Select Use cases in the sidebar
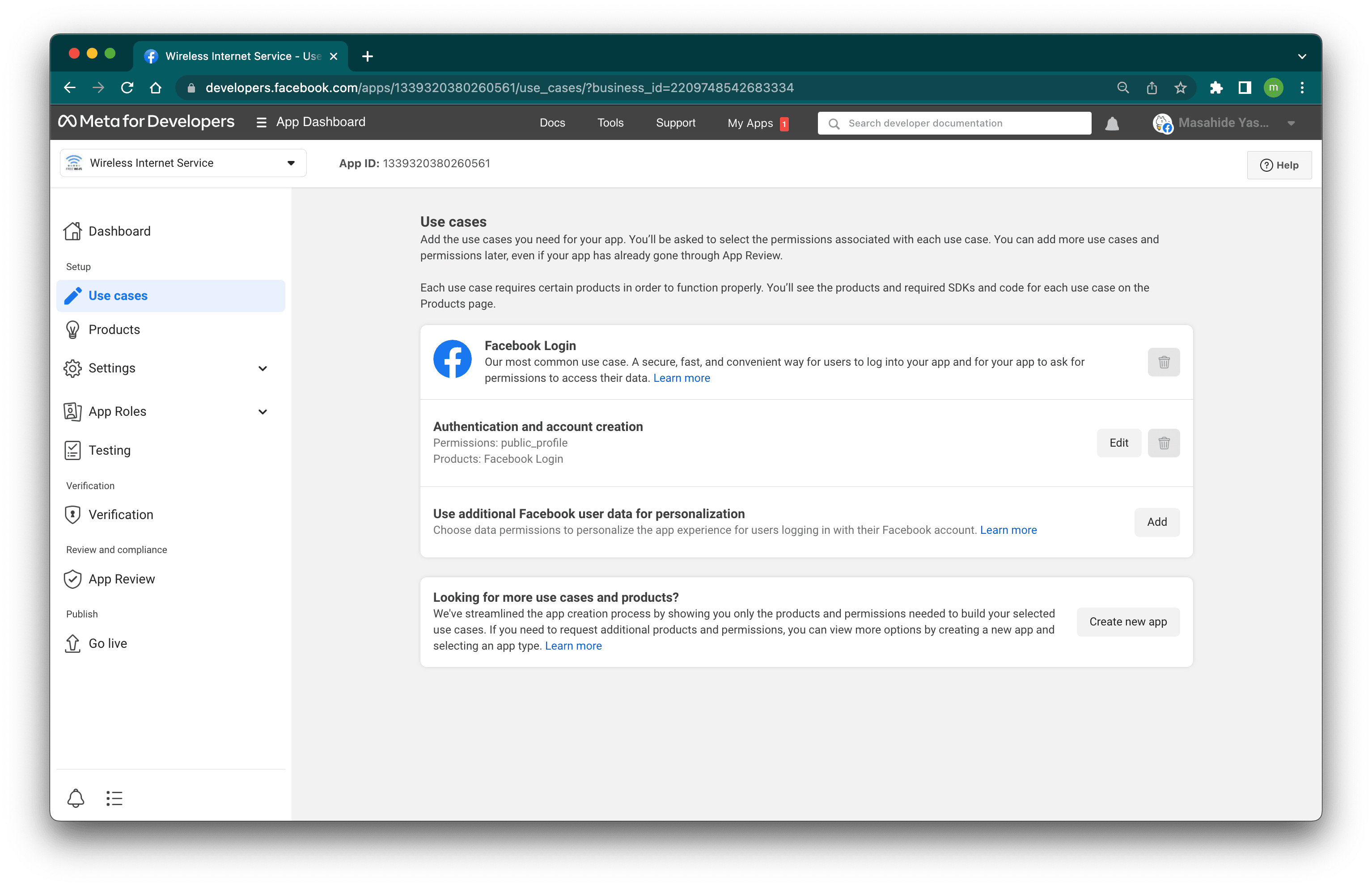1372x887 pixels. (170, 296)
